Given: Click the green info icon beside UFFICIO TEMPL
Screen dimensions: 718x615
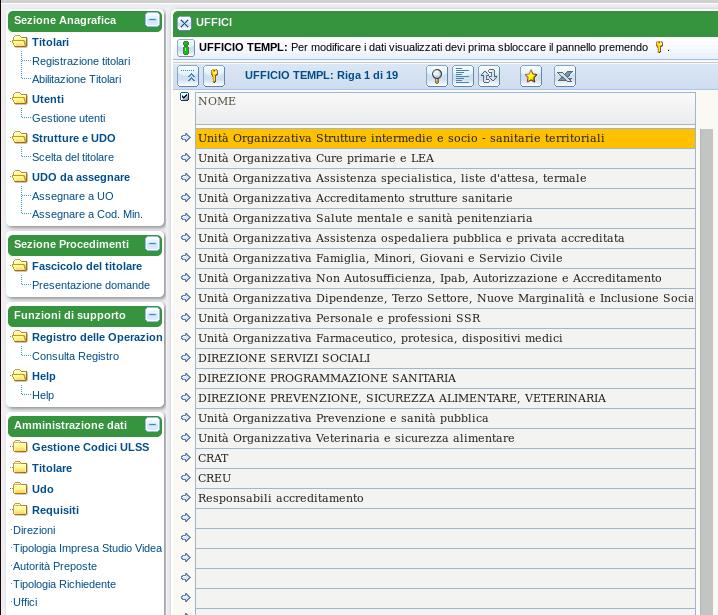Looking at the screenshot, I should click(185, 48).
